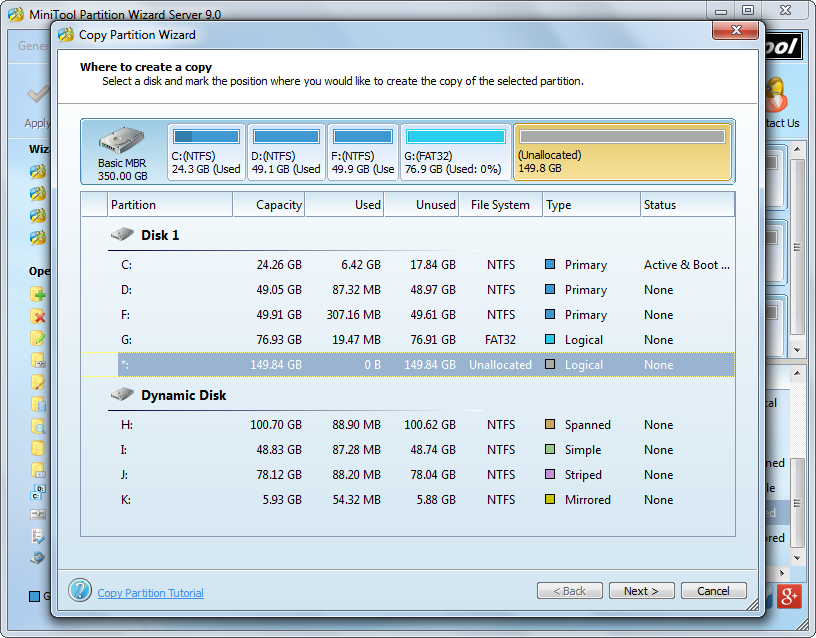Click the yellow Mirrored color swatch
The height and width of the screenshot is (638, 816).
[550, 499]
